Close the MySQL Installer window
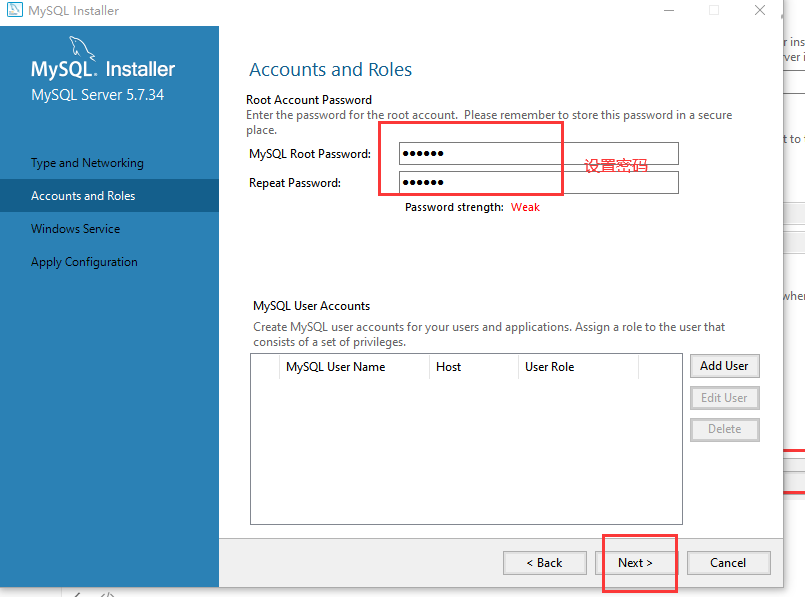 click(760, 10)
